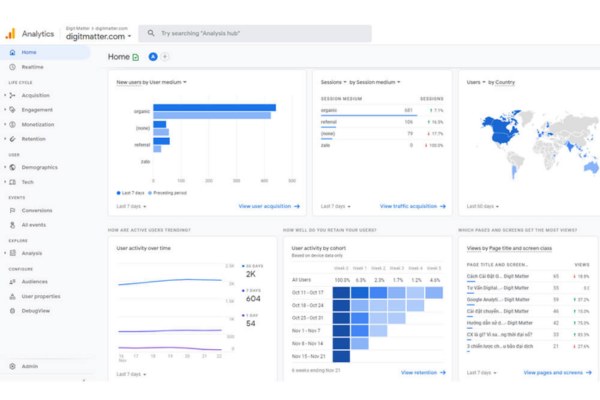The height and width of the screenshot is (400, 600).
Task: Change 'Last 7 days' range on Sessions card
Action: [x=336, y=206]
